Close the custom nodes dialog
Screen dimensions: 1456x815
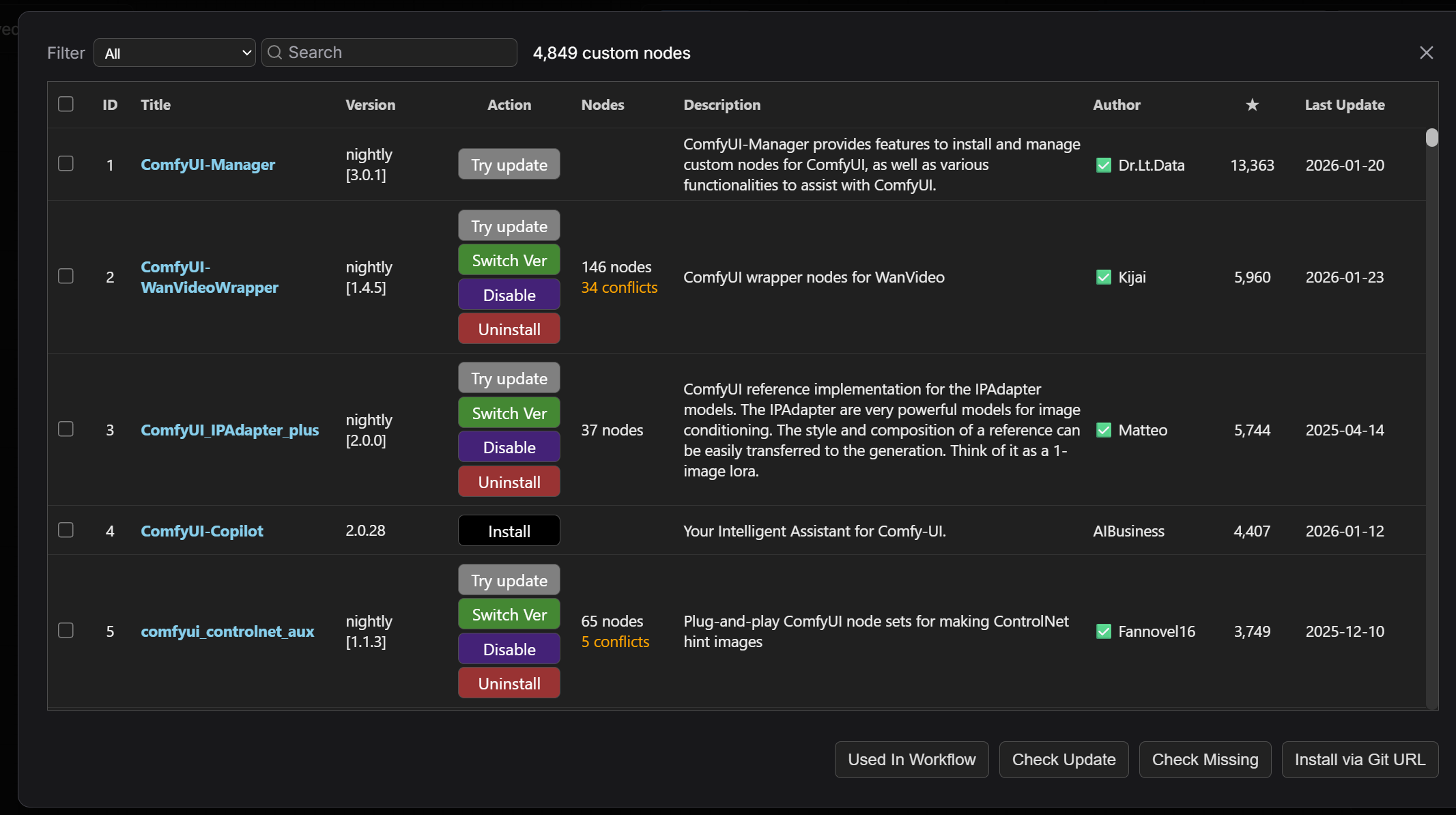[x=1426, y=53]
